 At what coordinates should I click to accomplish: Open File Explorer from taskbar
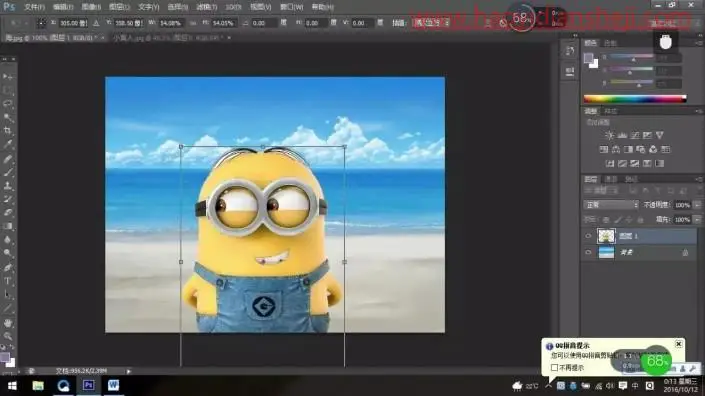(x=38, y=386)
